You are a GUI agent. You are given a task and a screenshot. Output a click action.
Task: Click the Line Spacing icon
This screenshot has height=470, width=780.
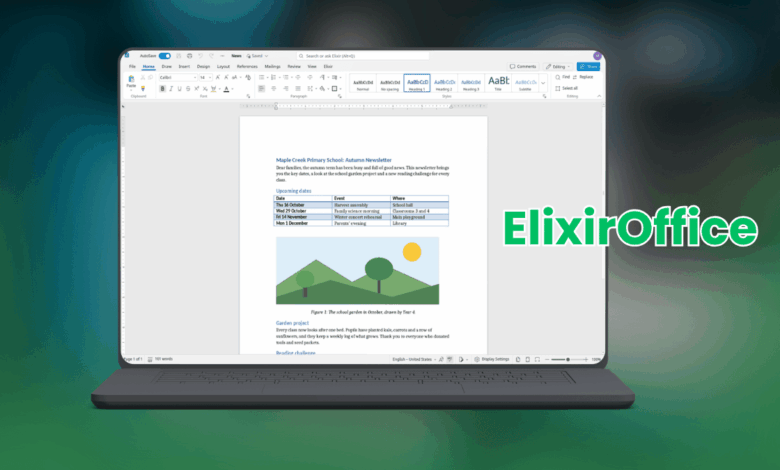point(310,89)
